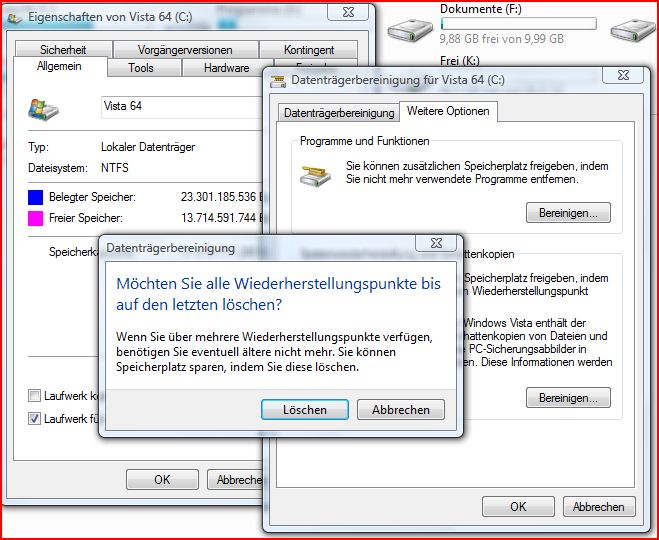Click the Programme und Funktionen drive cleanup icon
Viewport: 659px width, 540px height.
[316, 176]
